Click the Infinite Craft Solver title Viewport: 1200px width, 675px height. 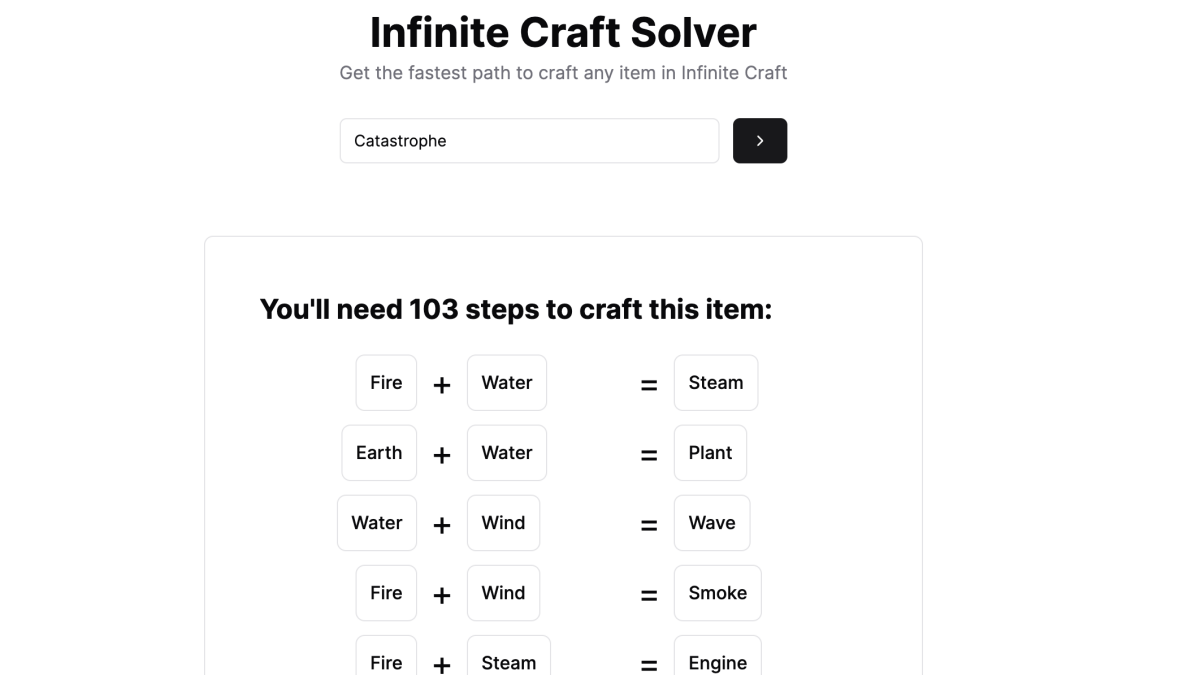coord(563,32)
